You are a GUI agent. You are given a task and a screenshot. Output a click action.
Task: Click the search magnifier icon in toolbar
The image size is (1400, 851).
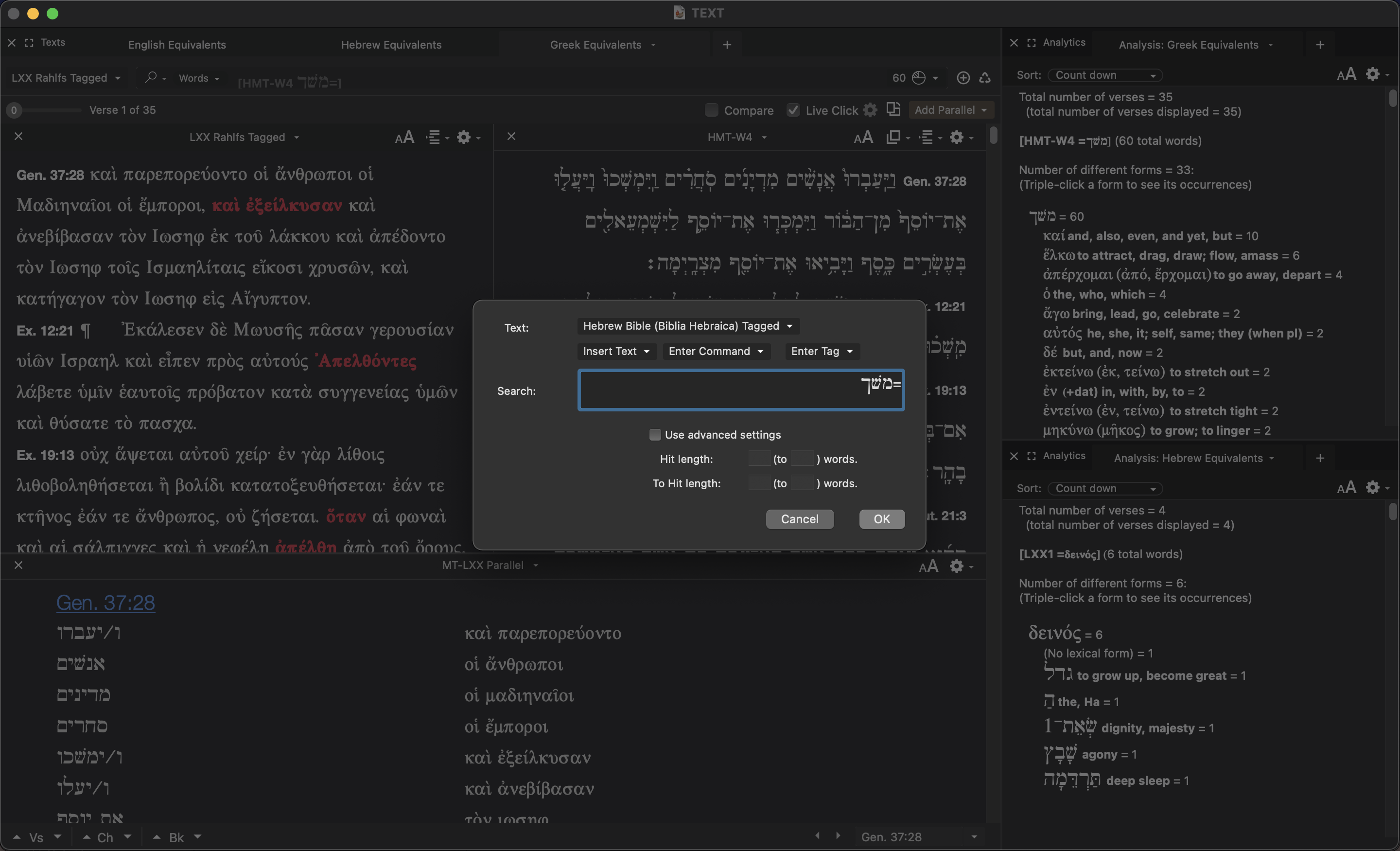click(151, 77)
